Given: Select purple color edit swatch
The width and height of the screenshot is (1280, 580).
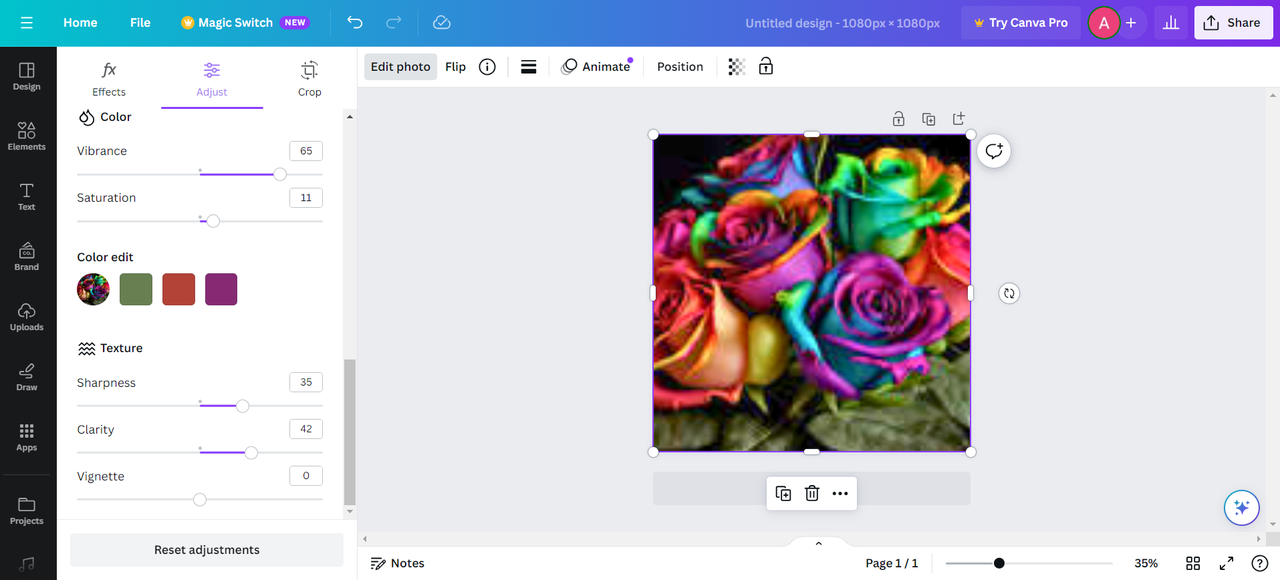Looking at the screenshot, I should 221,289.
